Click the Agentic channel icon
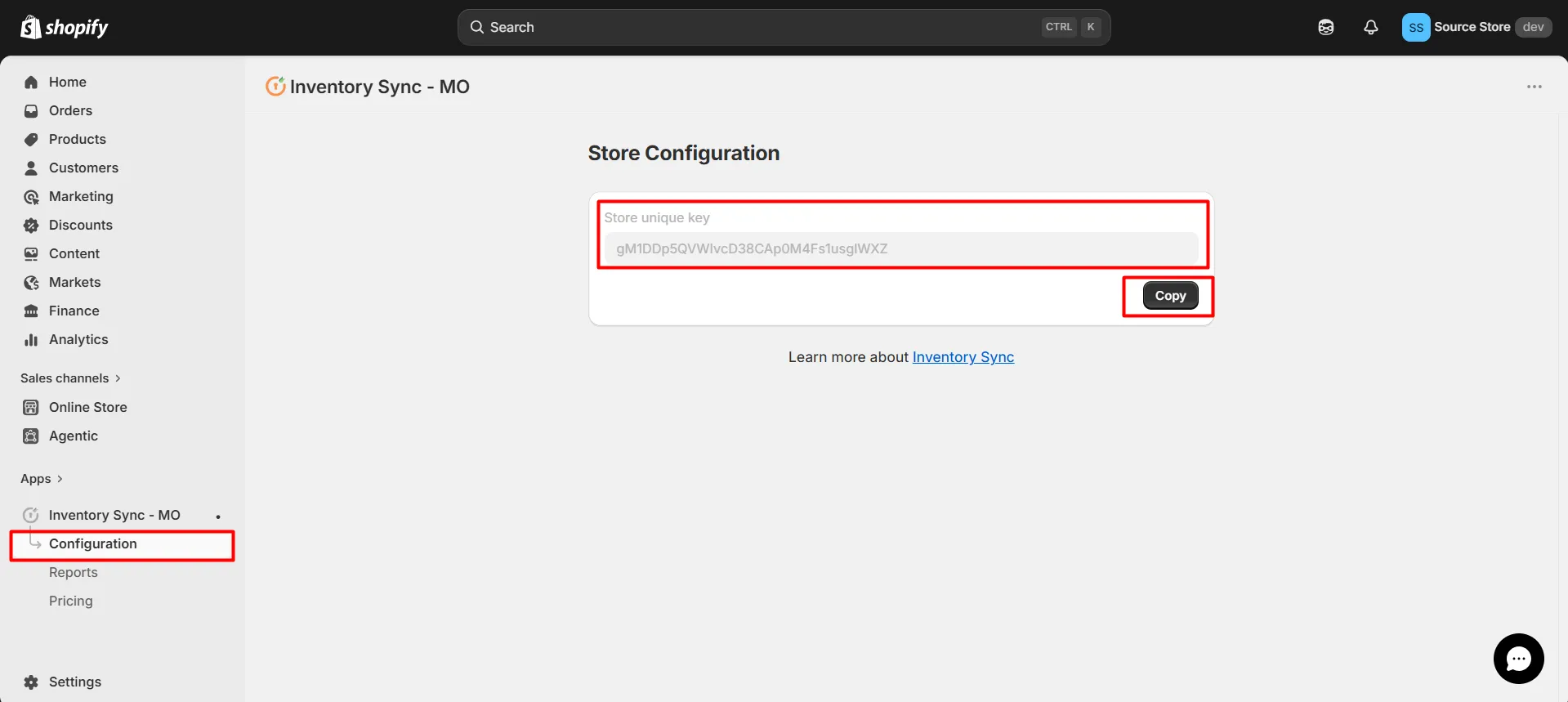 click(x=31, y=436)
